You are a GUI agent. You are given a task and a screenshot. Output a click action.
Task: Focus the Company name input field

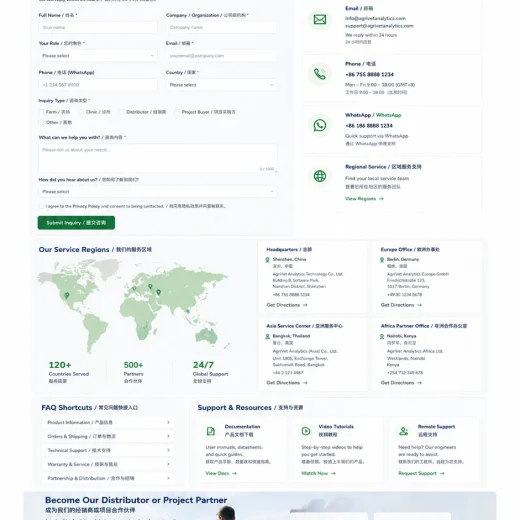tap(221, 27)
